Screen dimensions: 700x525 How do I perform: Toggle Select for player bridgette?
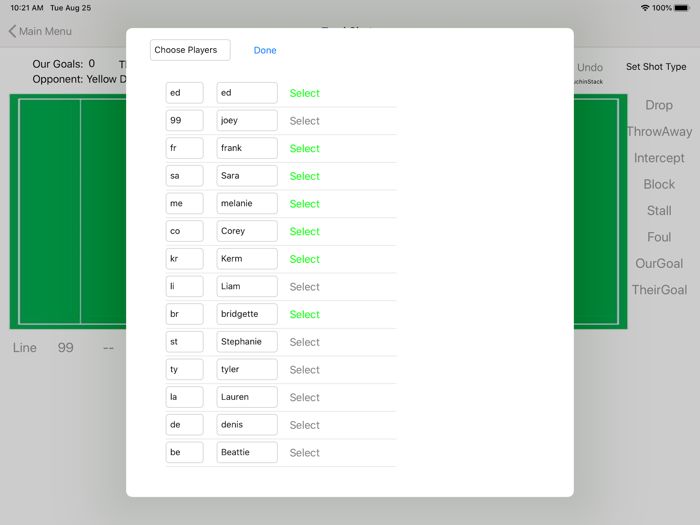[x=304, y=315]
